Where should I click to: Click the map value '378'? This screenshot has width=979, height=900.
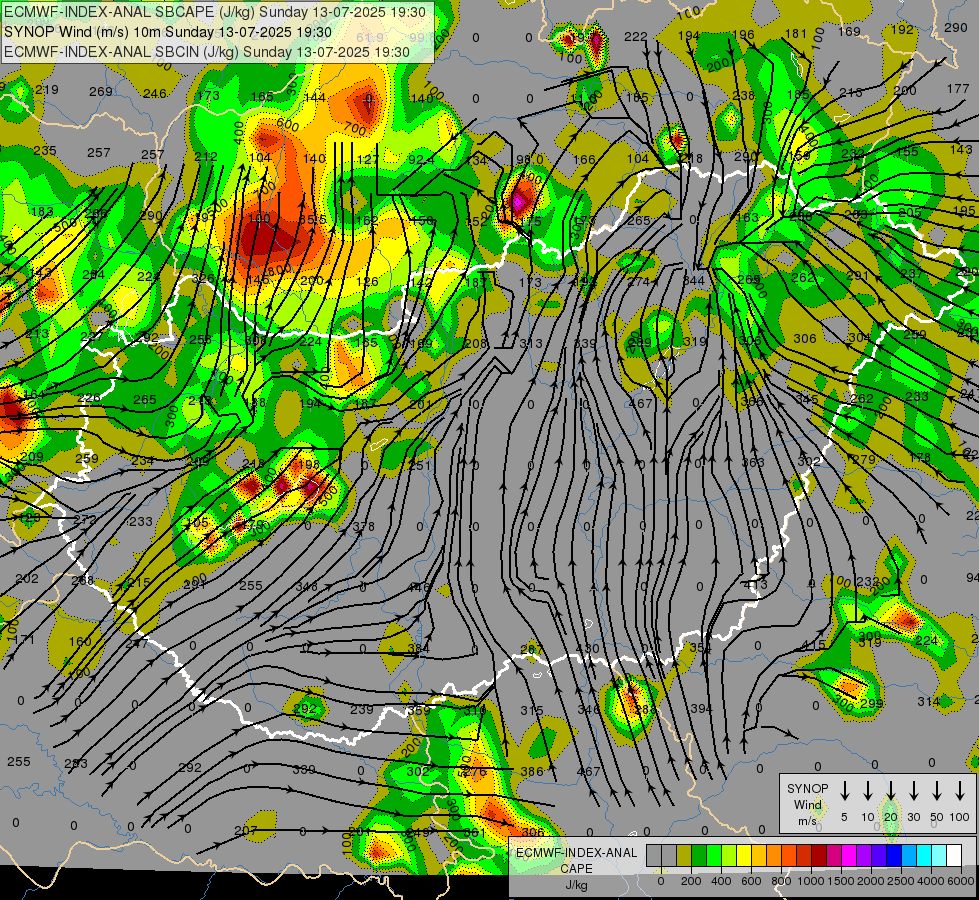363,527
